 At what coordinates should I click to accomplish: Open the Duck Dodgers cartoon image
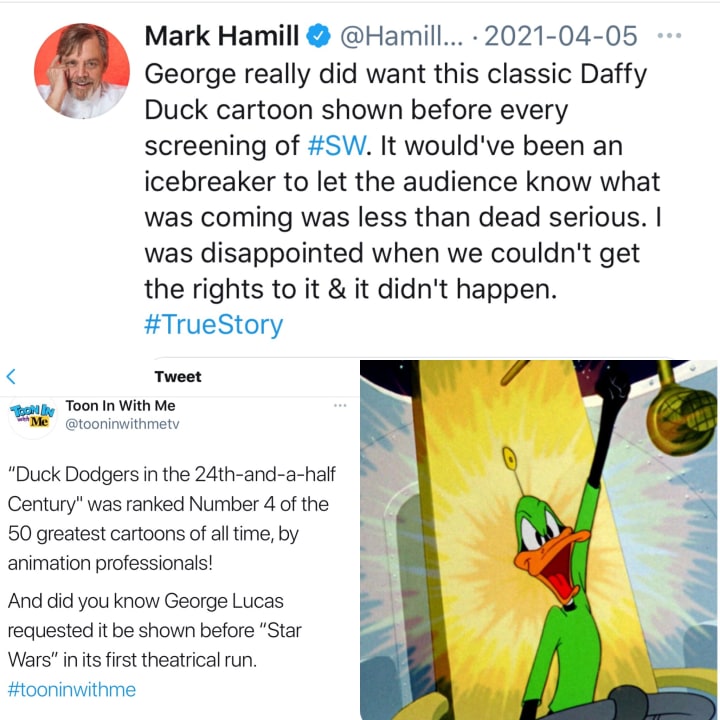coord(539,540)
